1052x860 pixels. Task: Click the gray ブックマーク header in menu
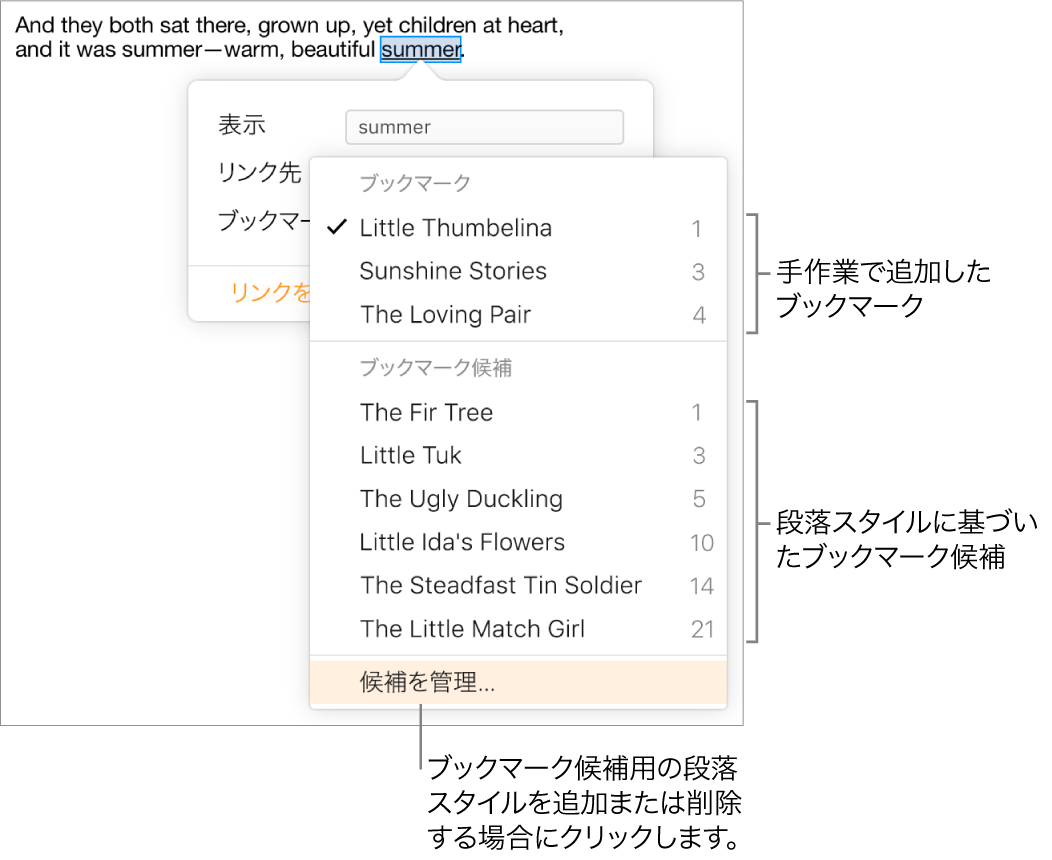tap(415, 184)
